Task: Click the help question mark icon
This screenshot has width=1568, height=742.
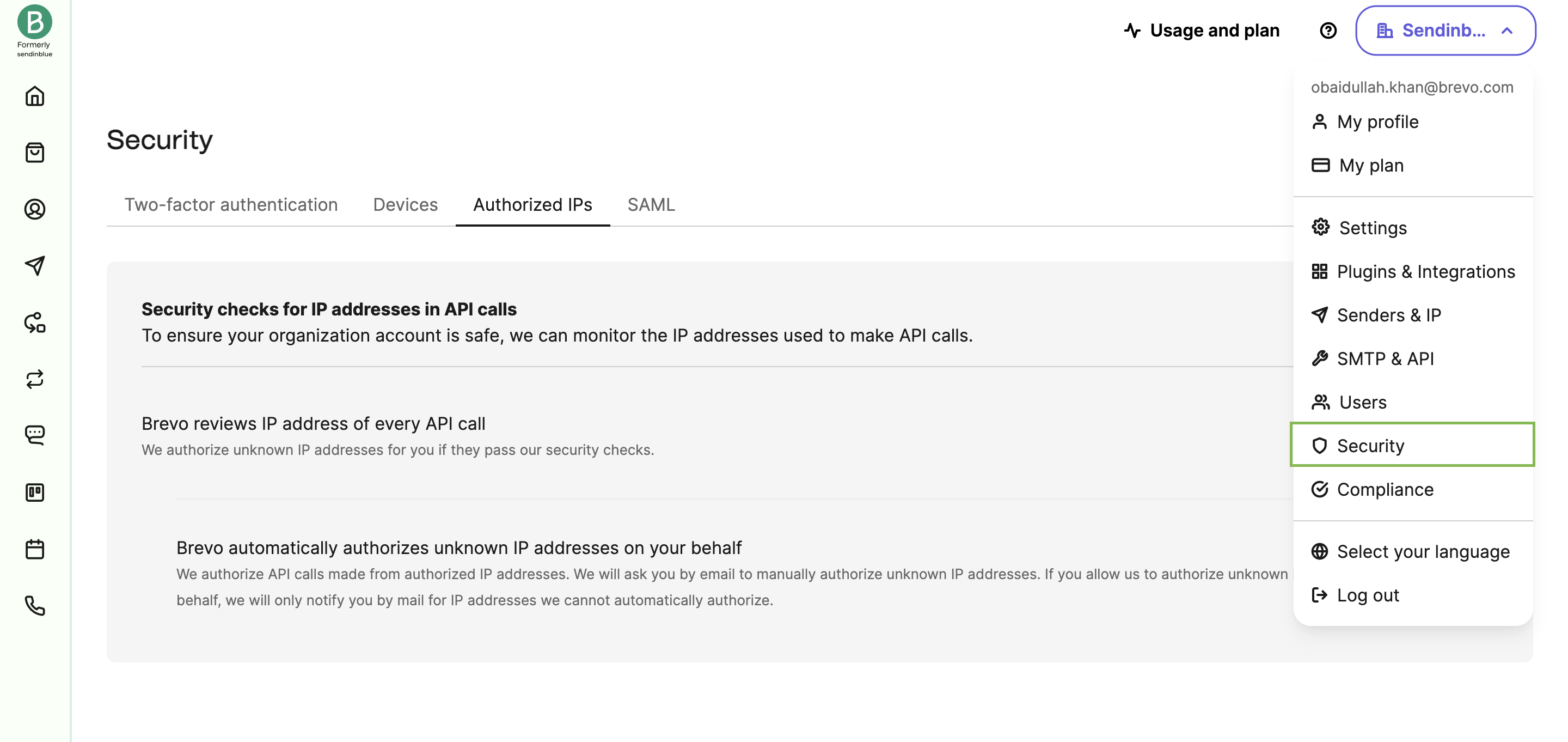Action: [x=1329, y=30]
